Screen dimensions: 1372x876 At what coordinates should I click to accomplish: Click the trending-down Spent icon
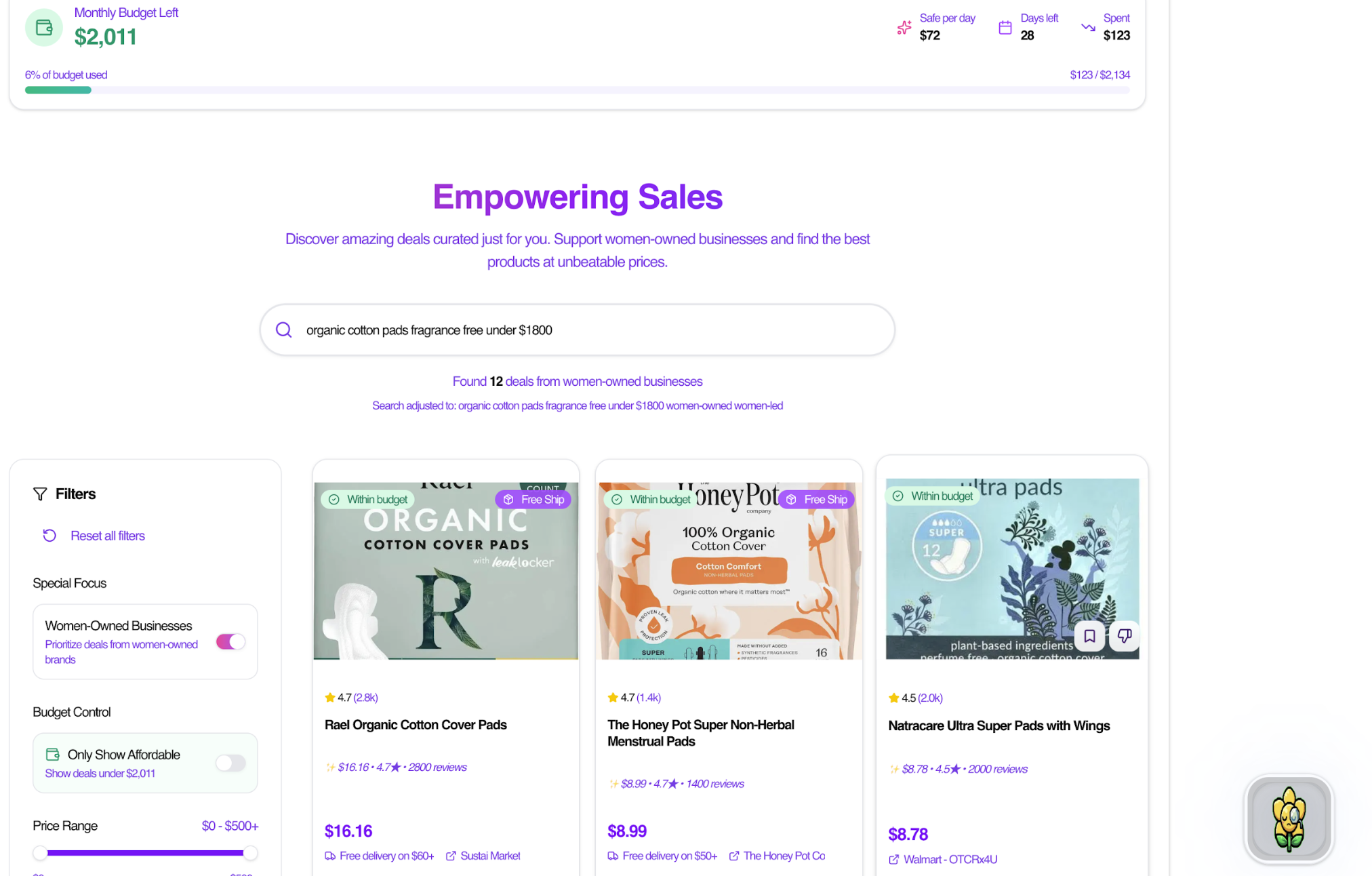(1088, 27)
